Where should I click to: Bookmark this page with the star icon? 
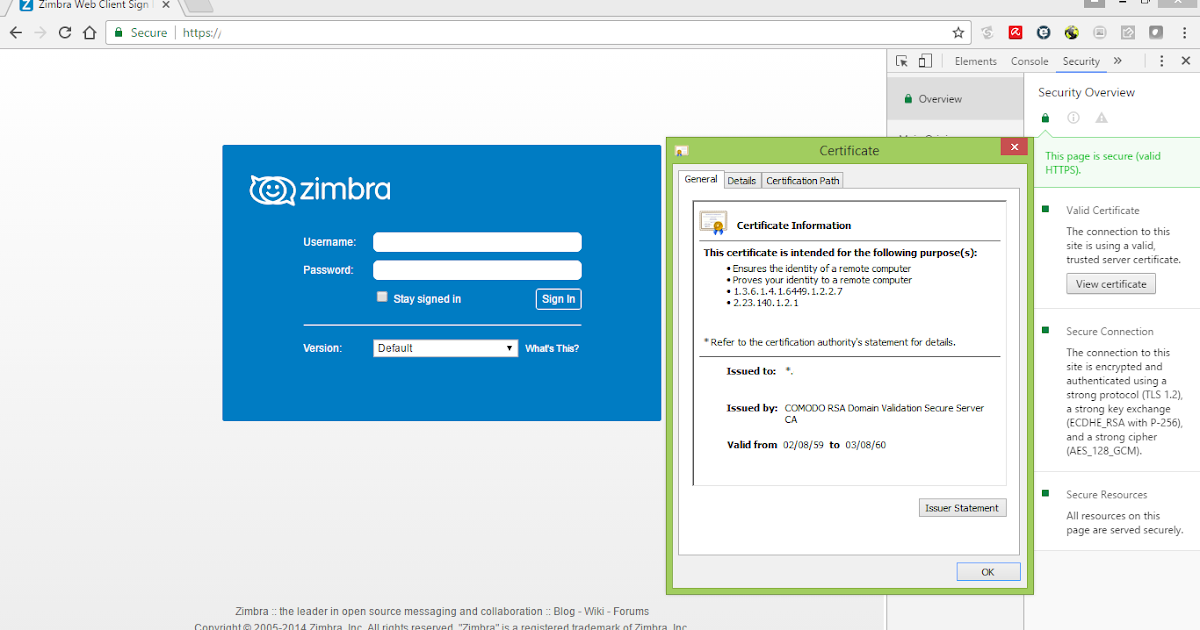tap(958, 33)
